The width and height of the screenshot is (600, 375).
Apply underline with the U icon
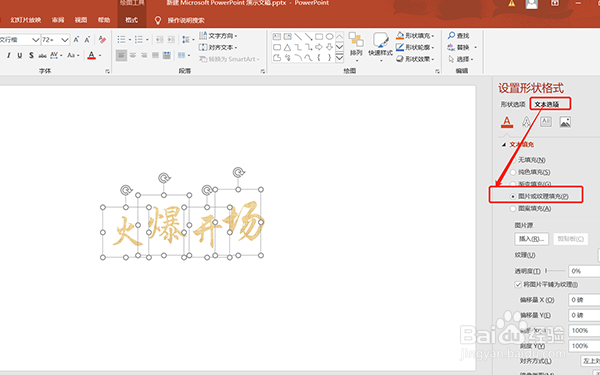coord(20,55)
